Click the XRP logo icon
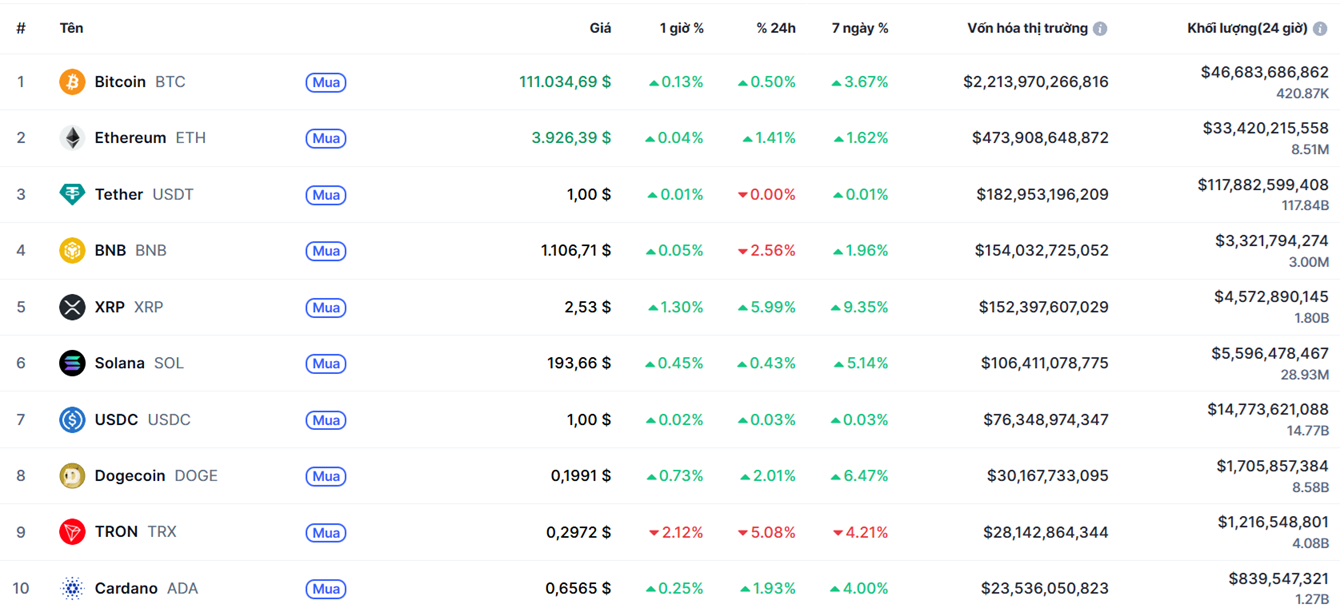Viewport: 1340px width, 616px height. (72, 307)
